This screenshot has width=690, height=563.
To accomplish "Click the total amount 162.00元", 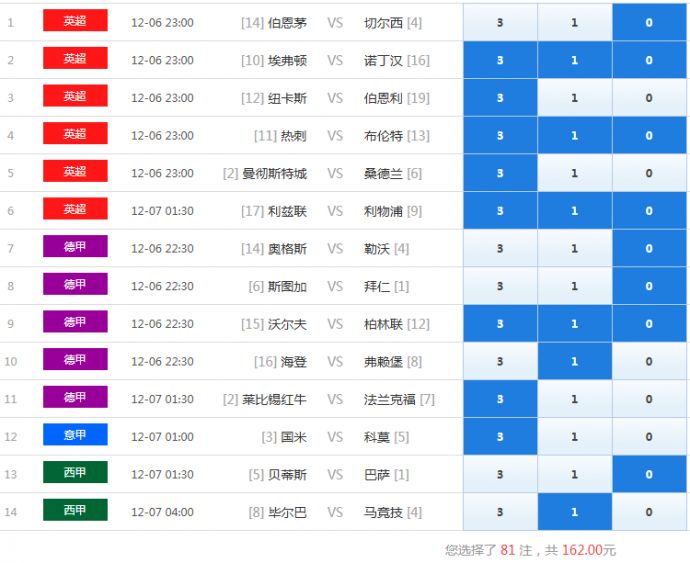I will pyautogui.click(x=589, y=550).
